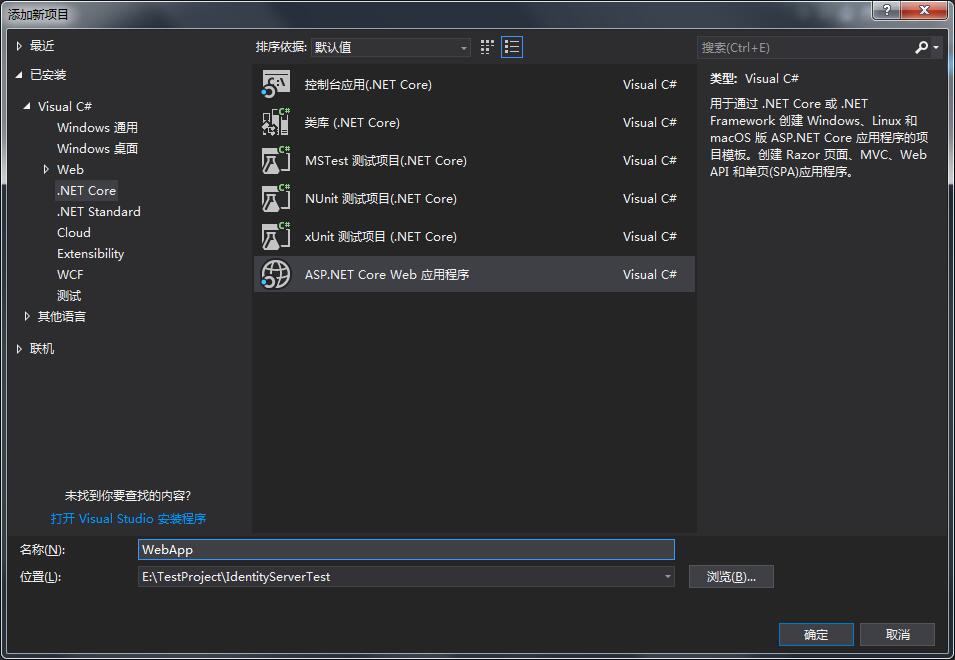This screenshot has height=660, width=955.
Task: Click the Console App (.NET Core) template icon
Action: click(x=276, y=85)
